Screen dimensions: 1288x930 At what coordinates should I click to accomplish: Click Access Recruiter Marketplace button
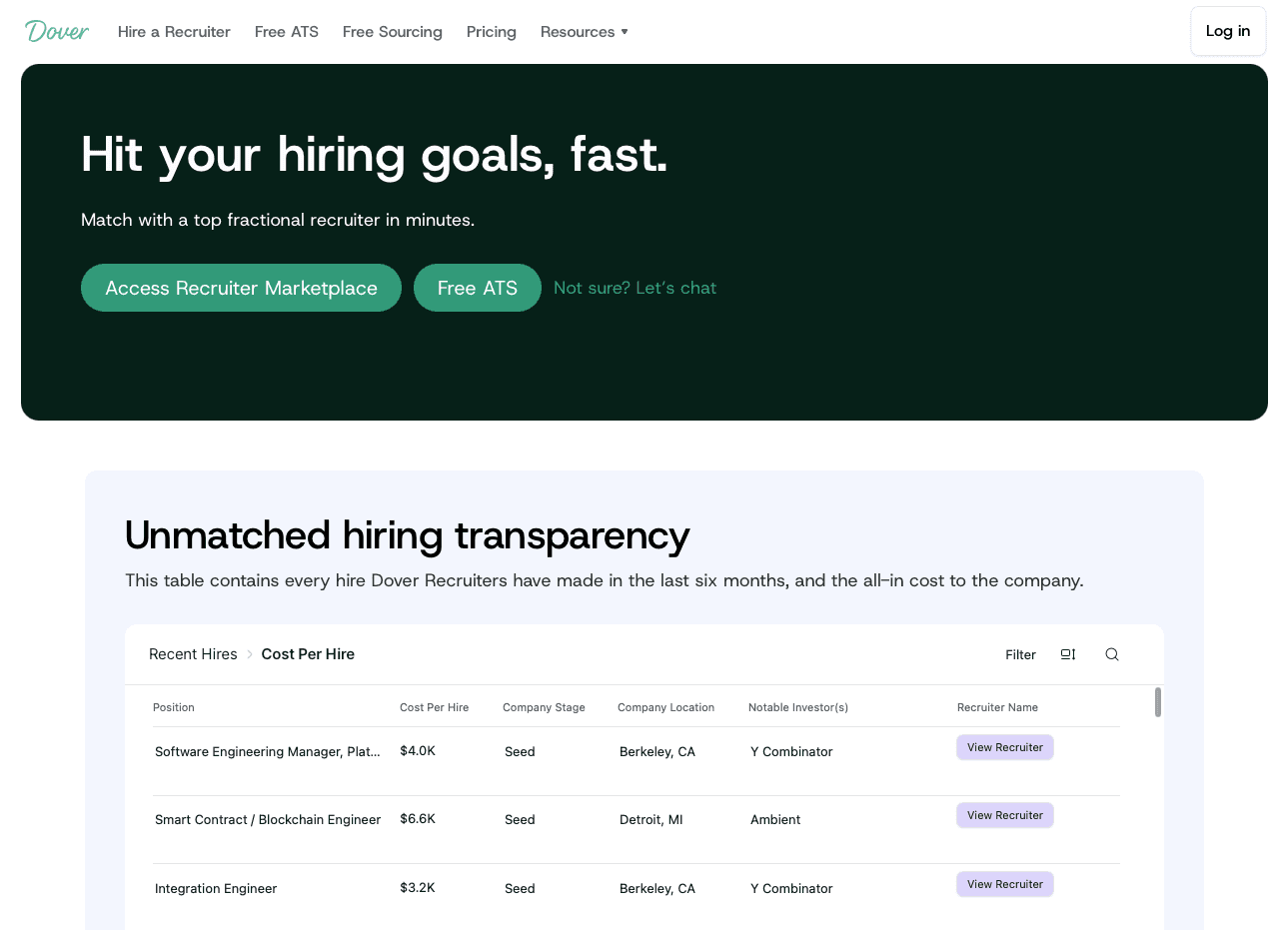241,288
